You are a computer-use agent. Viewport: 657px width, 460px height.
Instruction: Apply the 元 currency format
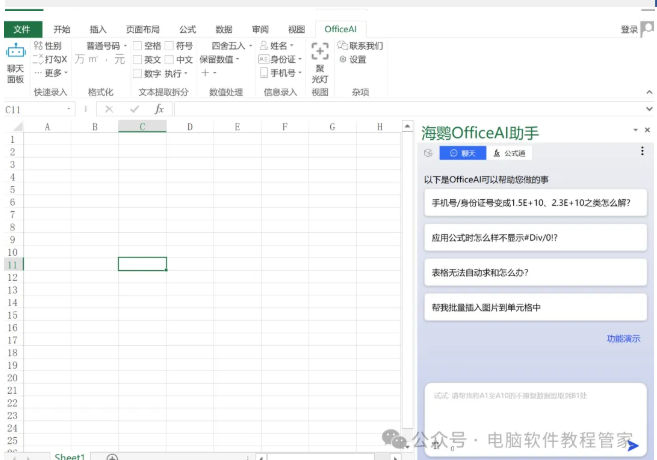[x=120, y=59]
